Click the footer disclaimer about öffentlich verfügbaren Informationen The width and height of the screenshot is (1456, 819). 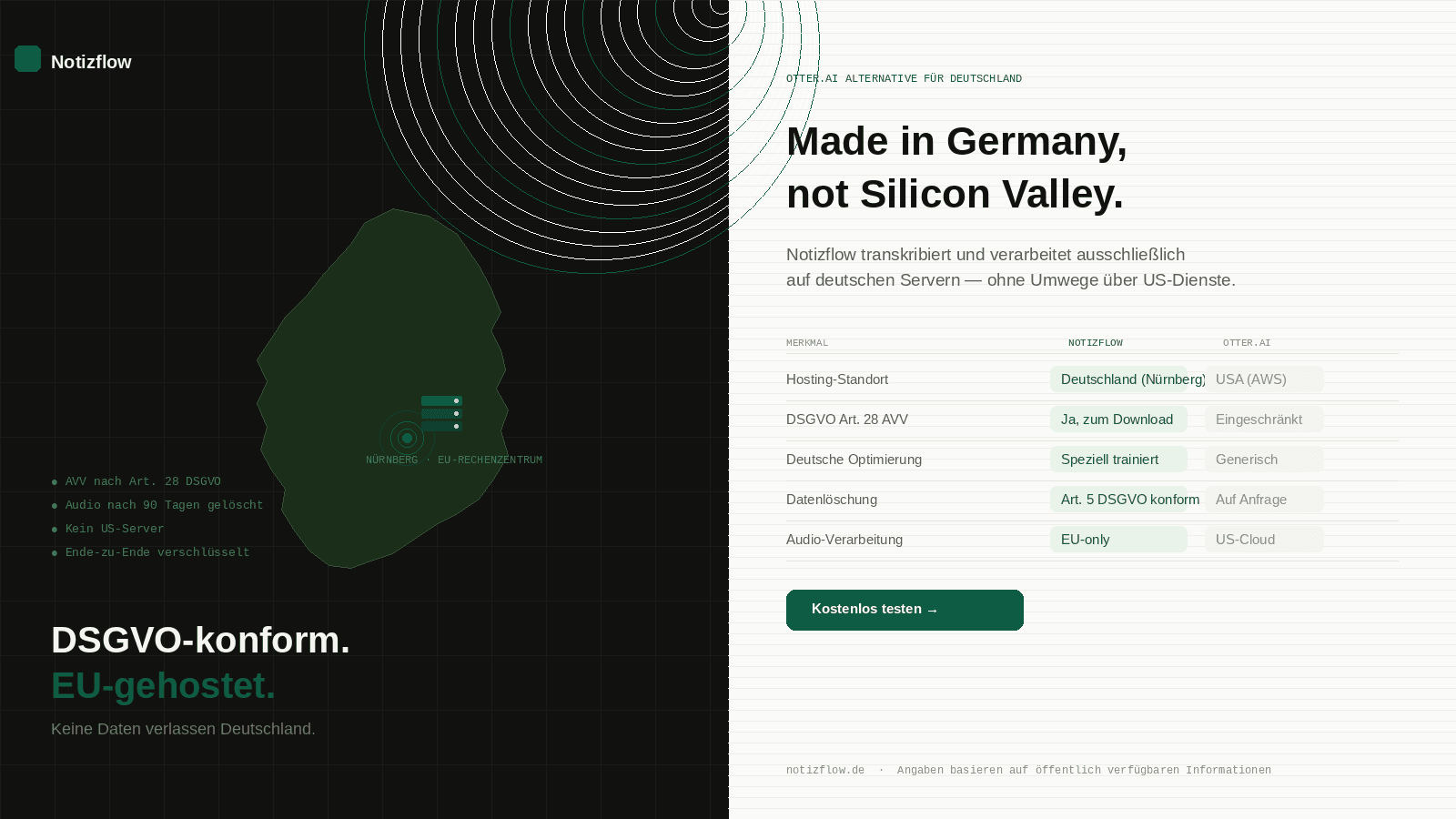[1084, 770]
